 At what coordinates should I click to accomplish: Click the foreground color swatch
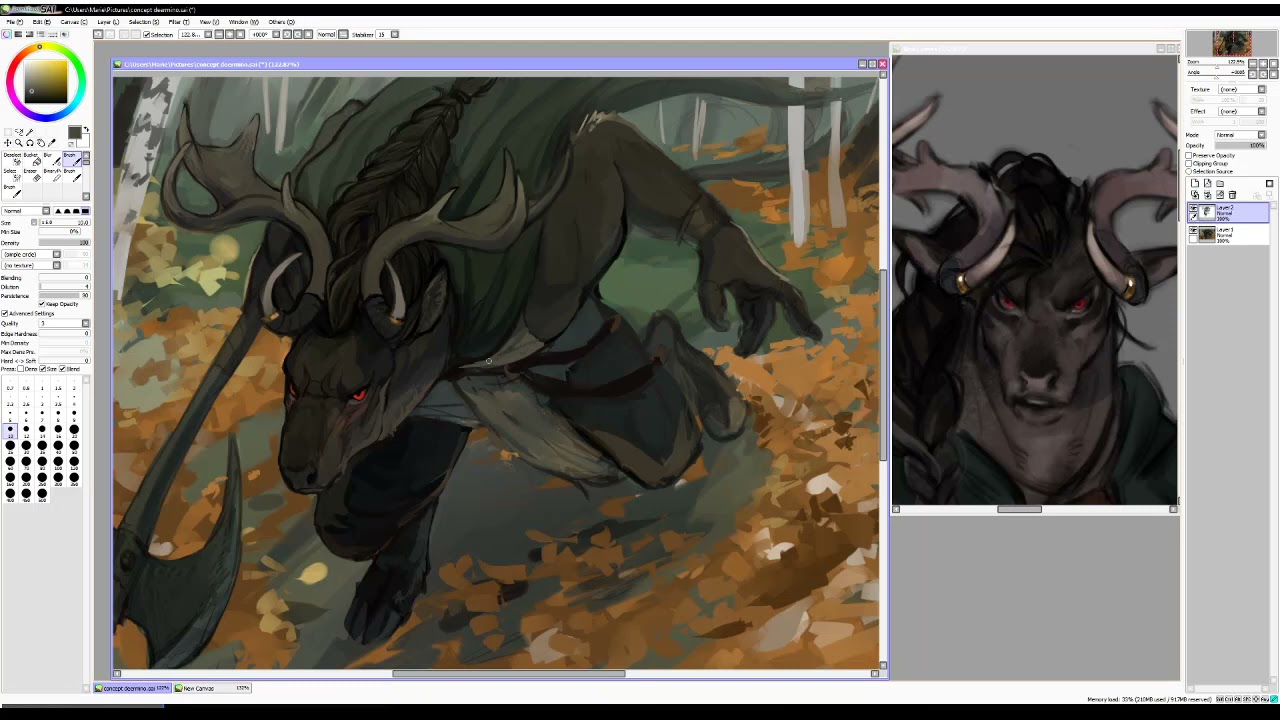coord(74,132)
